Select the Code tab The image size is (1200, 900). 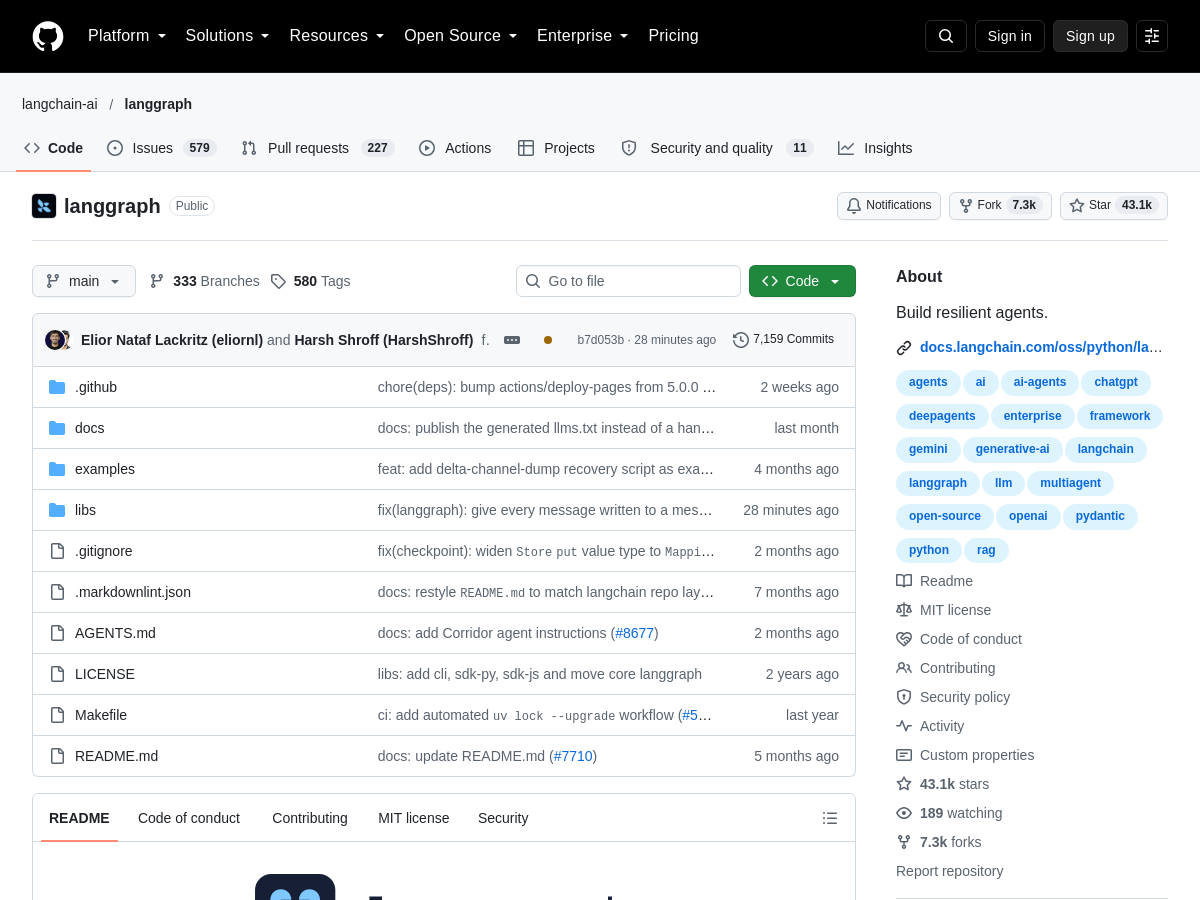pyautogui.click(x=54, y=148)
